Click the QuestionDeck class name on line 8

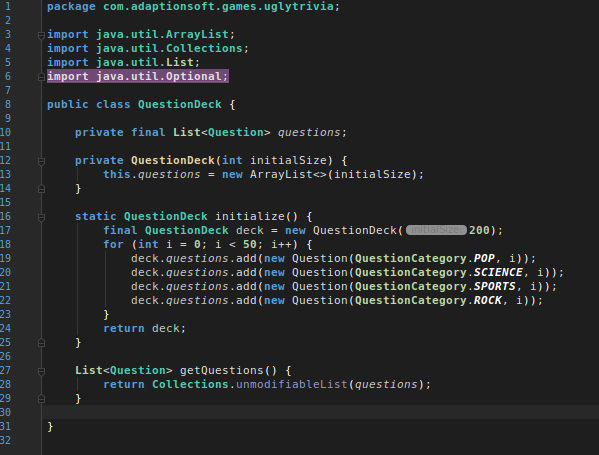180,104
